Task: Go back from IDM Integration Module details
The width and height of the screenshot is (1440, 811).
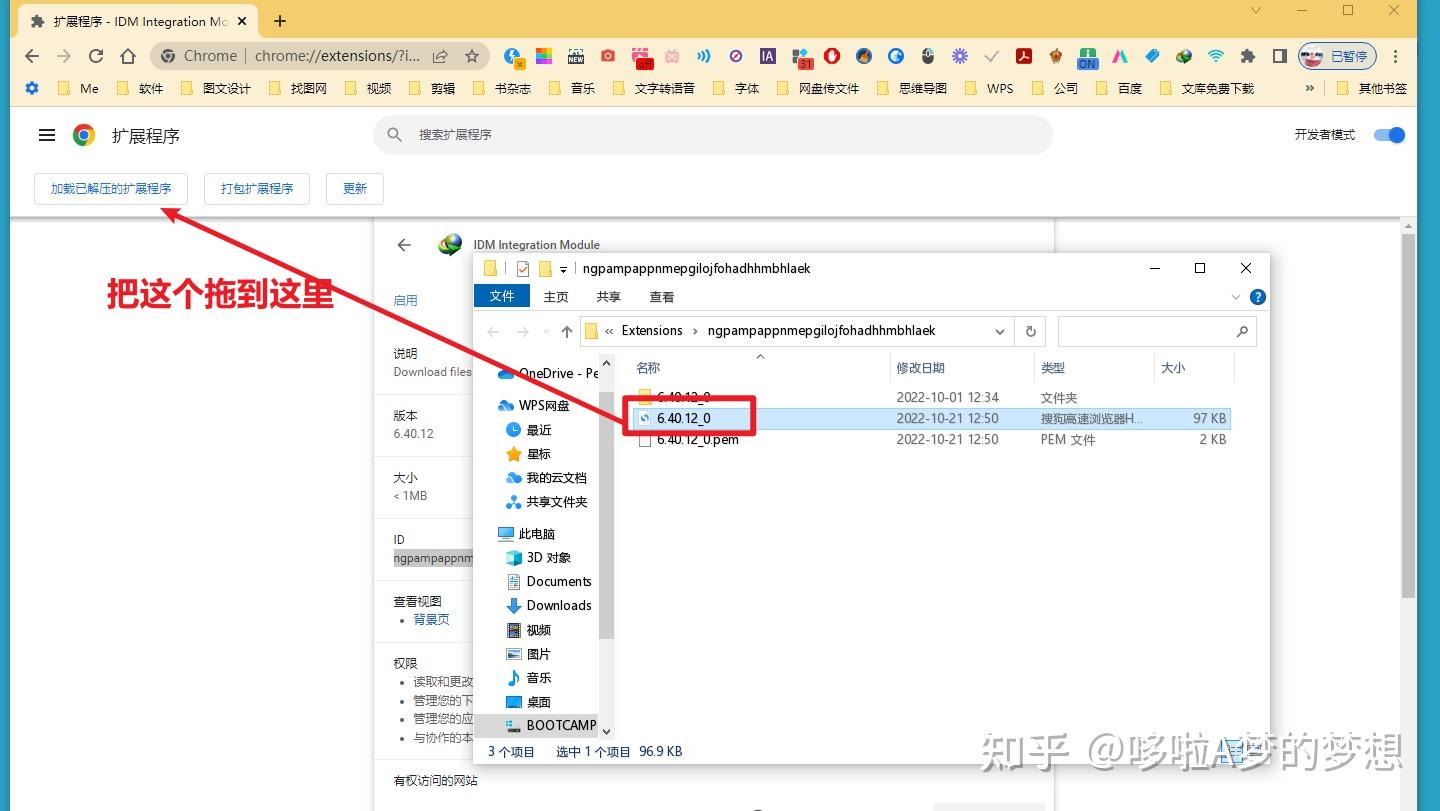Action: [404, 245]
